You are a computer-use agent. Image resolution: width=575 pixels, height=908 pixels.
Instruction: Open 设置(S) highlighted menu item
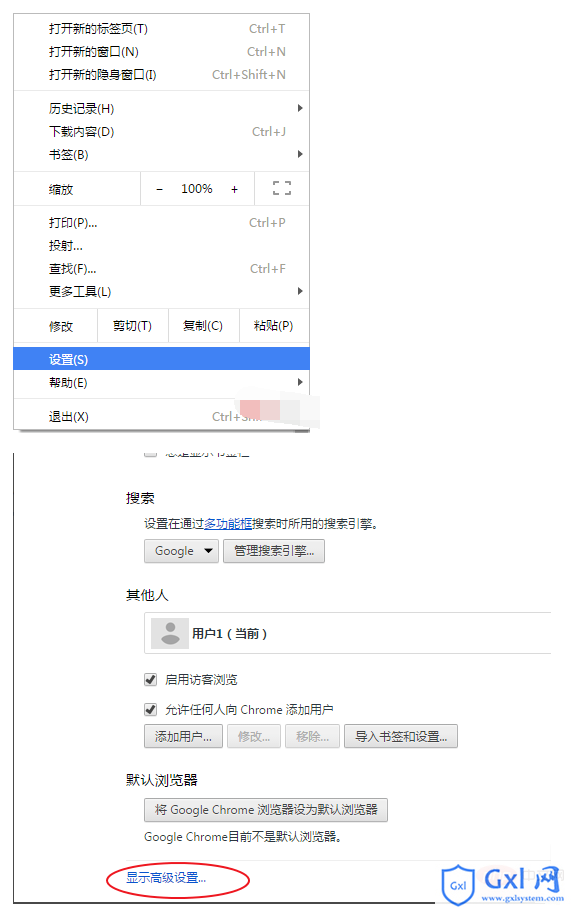click(161, 359)
